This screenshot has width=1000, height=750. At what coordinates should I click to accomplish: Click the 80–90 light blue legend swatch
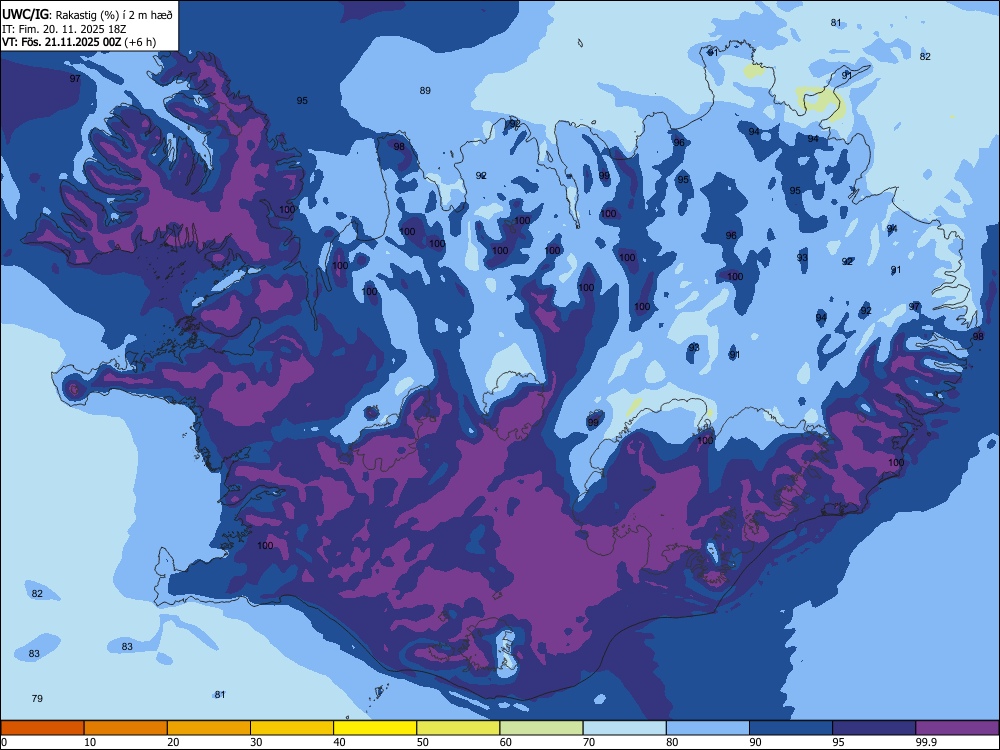coord(708,728)
